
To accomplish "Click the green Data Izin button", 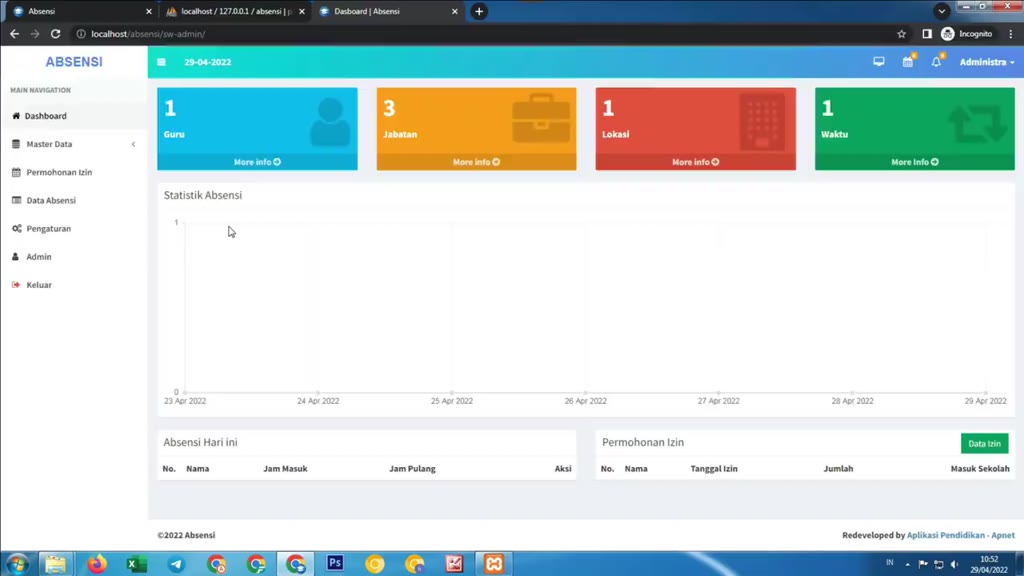I will [984, 443].
